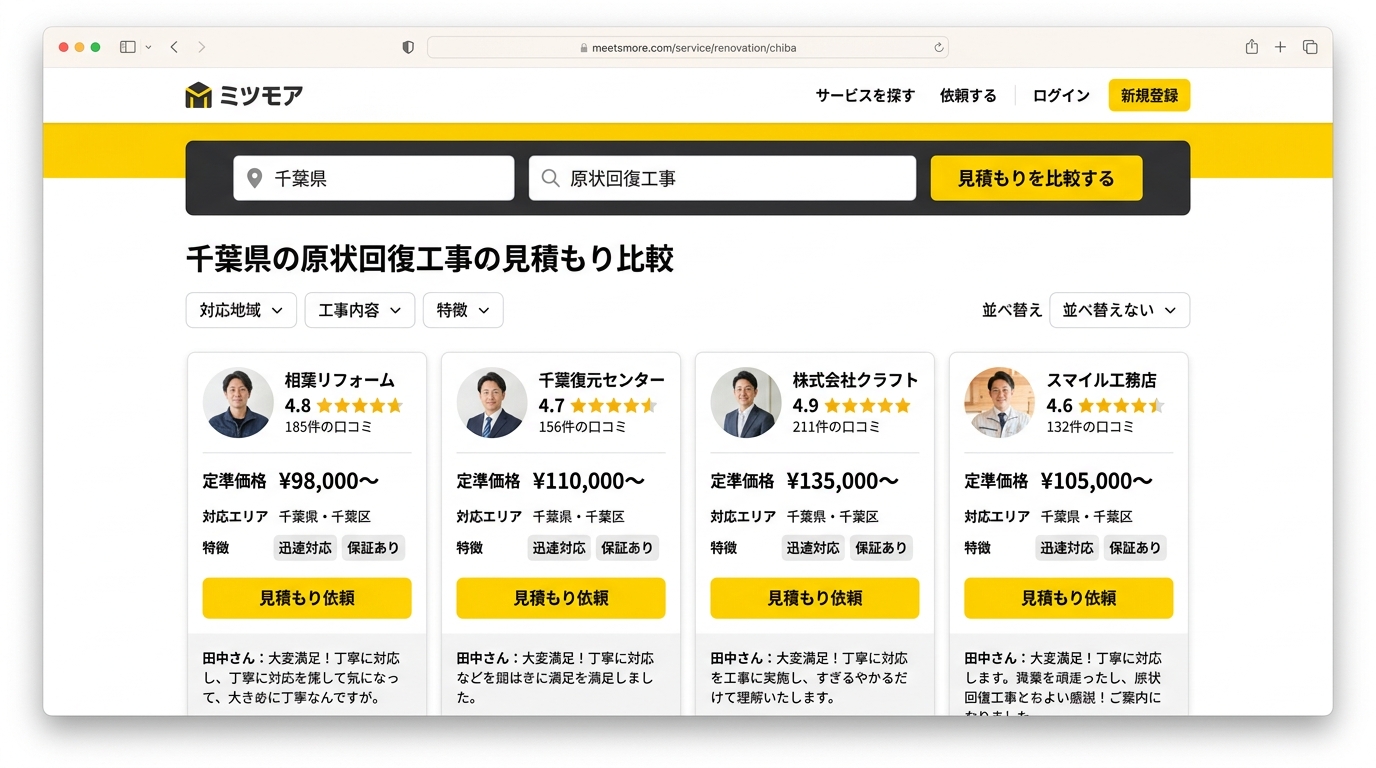Viewport: 1376px width, 768px height.
Task: Open the 相葉リフォーム profile photo
Action: coord(238,403)
